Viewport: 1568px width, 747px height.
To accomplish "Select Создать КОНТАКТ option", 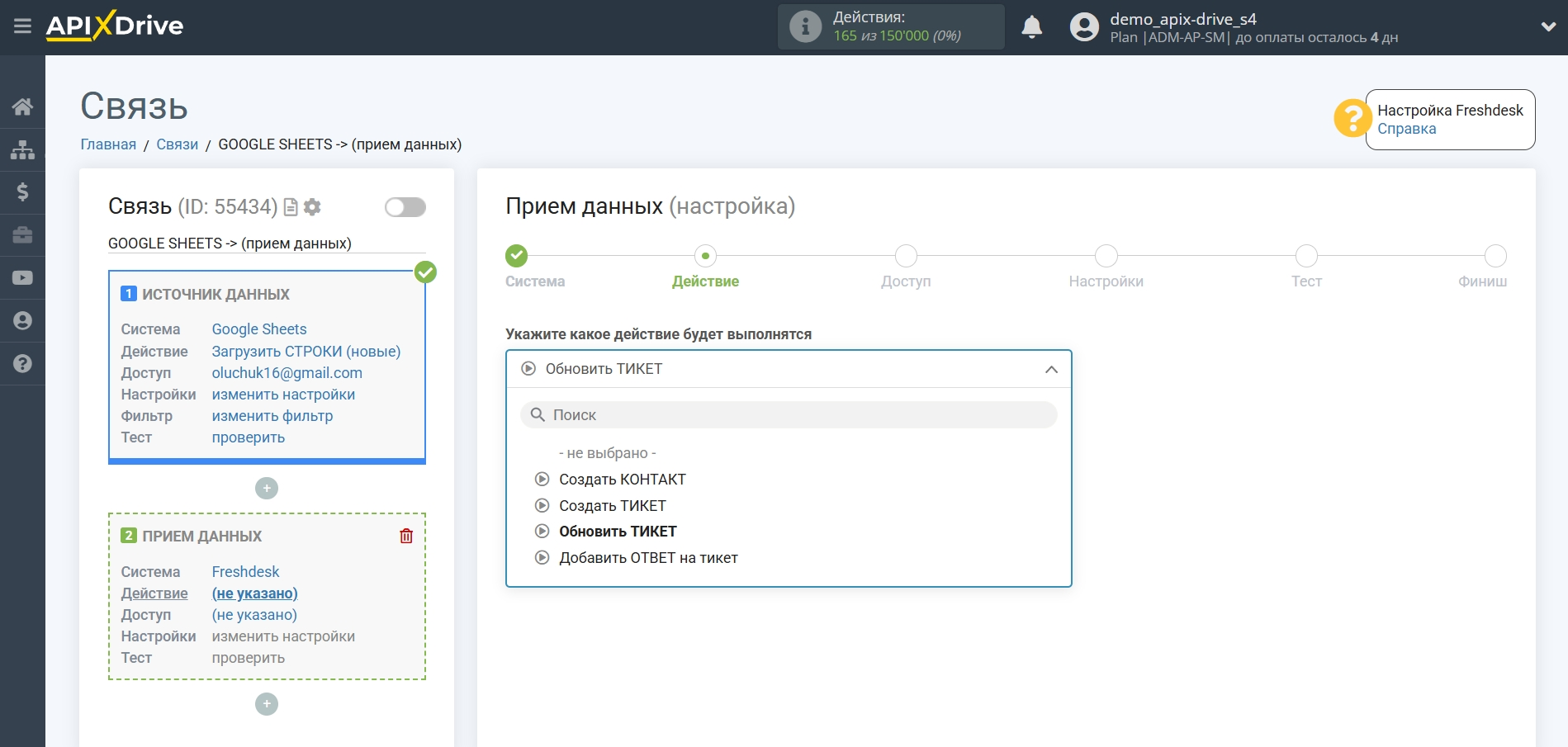I will tap(623, 480).
